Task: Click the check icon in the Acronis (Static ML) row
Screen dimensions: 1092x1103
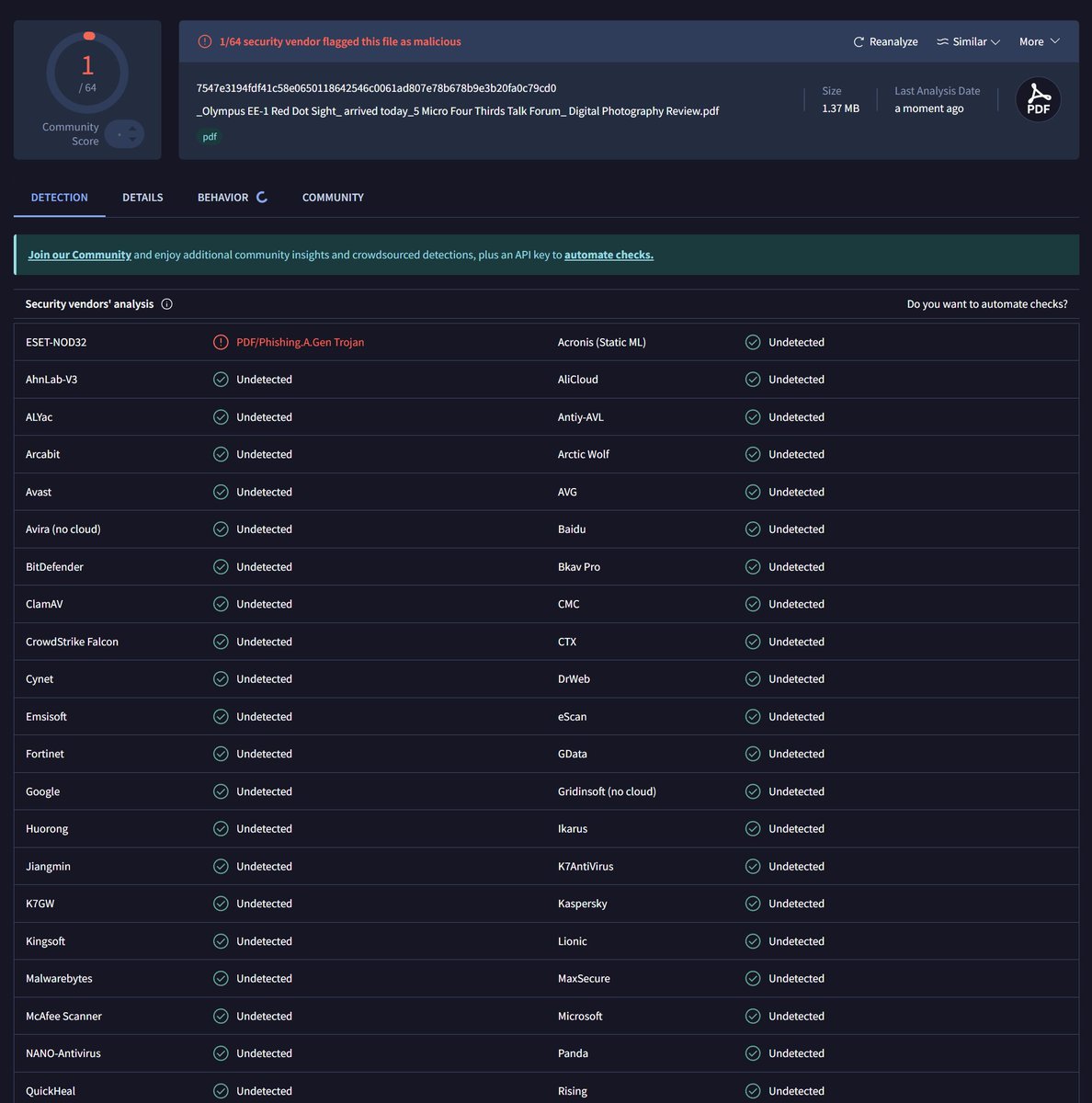Action: [753, 342]
